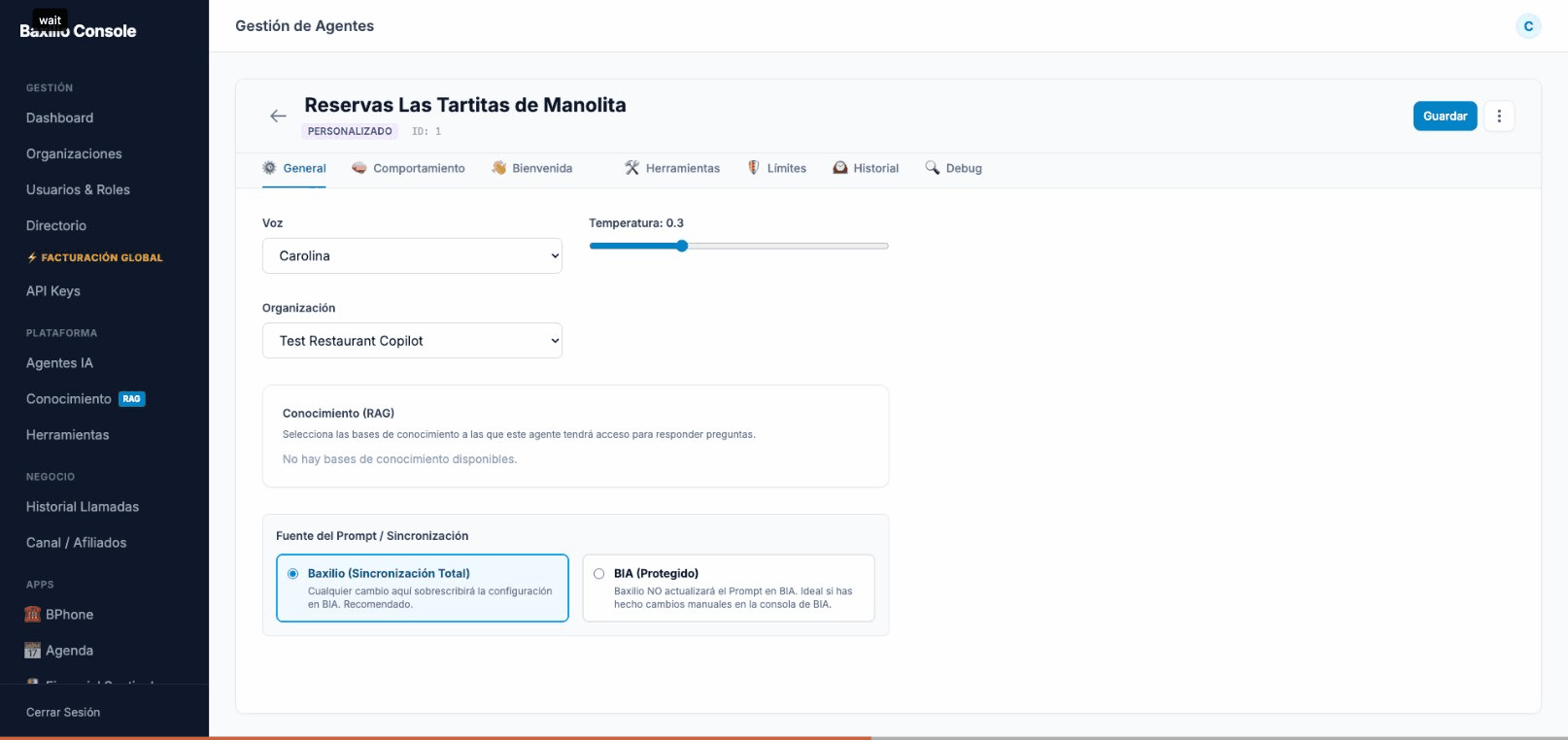Image resolution: width=1568 pixels, height=740 pixels.
Task: Open sidebar Herramientas under Plataforma
Action: [x=68, y=434]
